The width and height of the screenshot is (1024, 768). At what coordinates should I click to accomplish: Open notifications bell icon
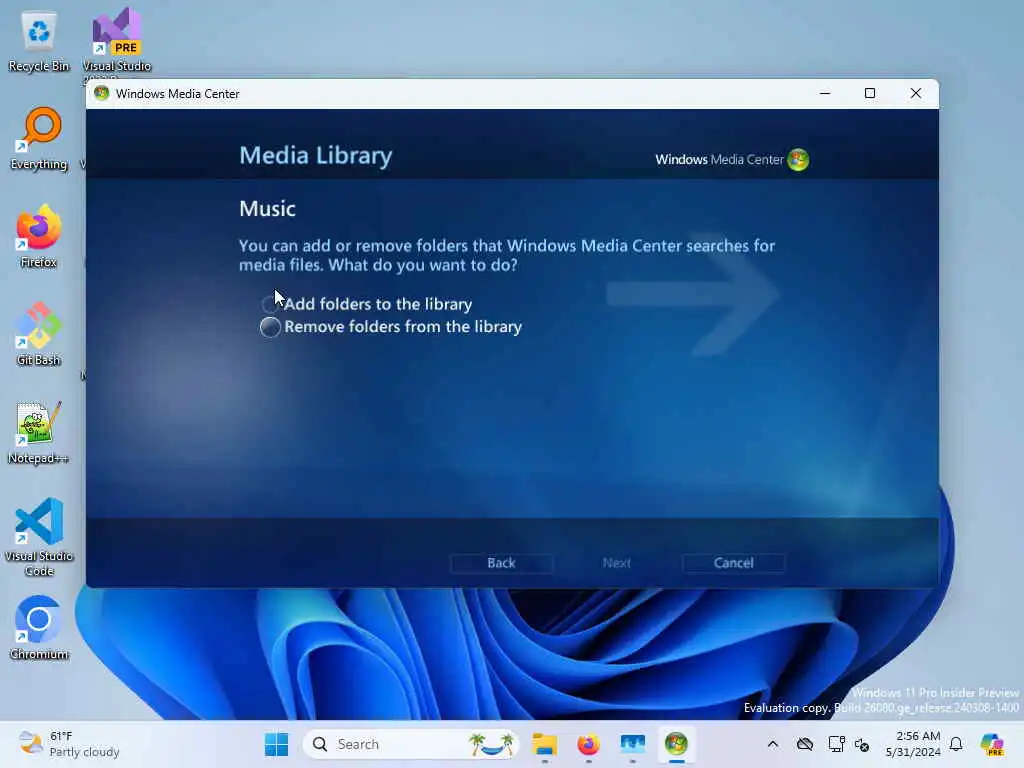point(956,744)
